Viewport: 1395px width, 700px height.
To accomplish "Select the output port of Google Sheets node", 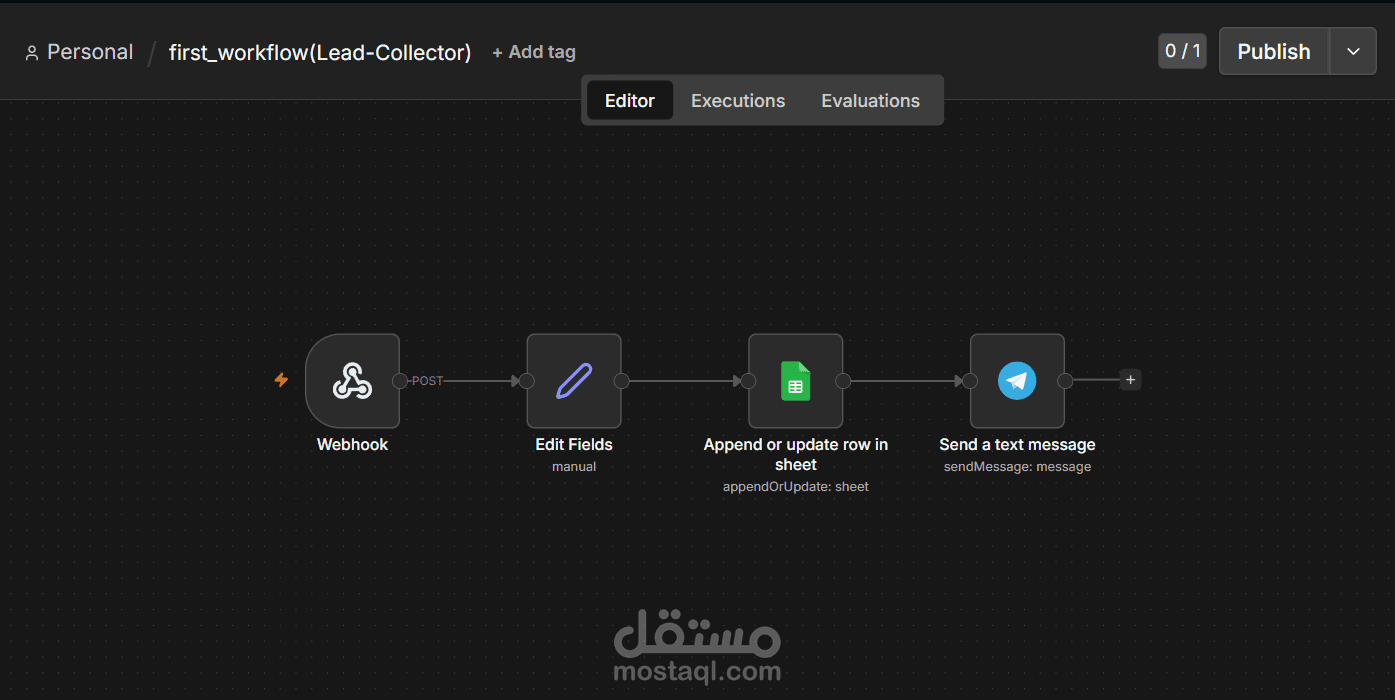I will [x=843, y=380].
